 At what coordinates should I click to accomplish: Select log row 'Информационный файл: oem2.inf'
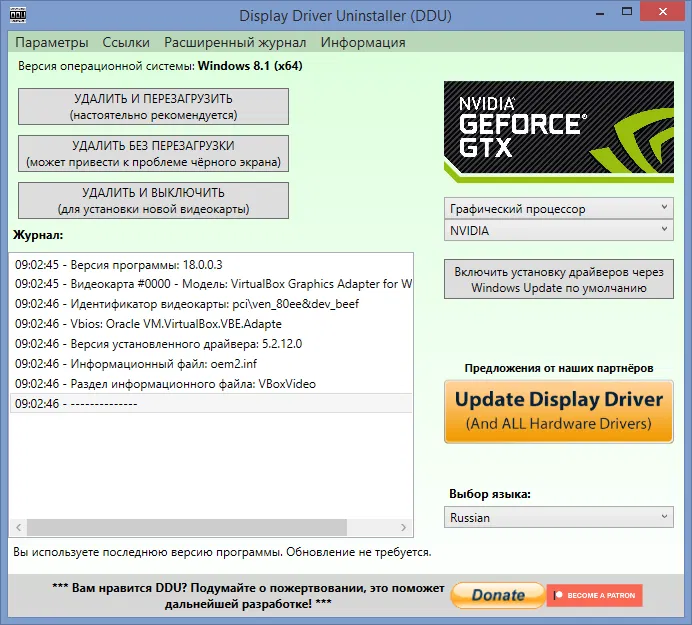pos(211,364)
